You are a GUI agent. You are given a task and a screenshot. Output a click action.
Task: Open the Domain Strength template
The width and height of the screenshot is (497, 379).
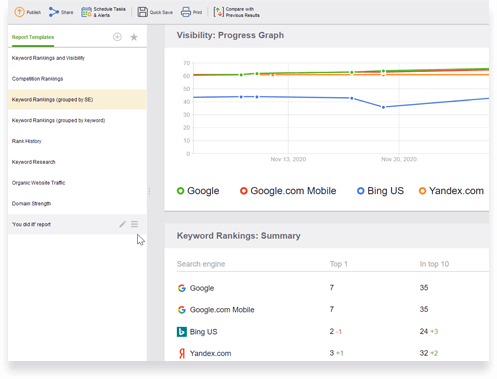click(x=77, y=203)
